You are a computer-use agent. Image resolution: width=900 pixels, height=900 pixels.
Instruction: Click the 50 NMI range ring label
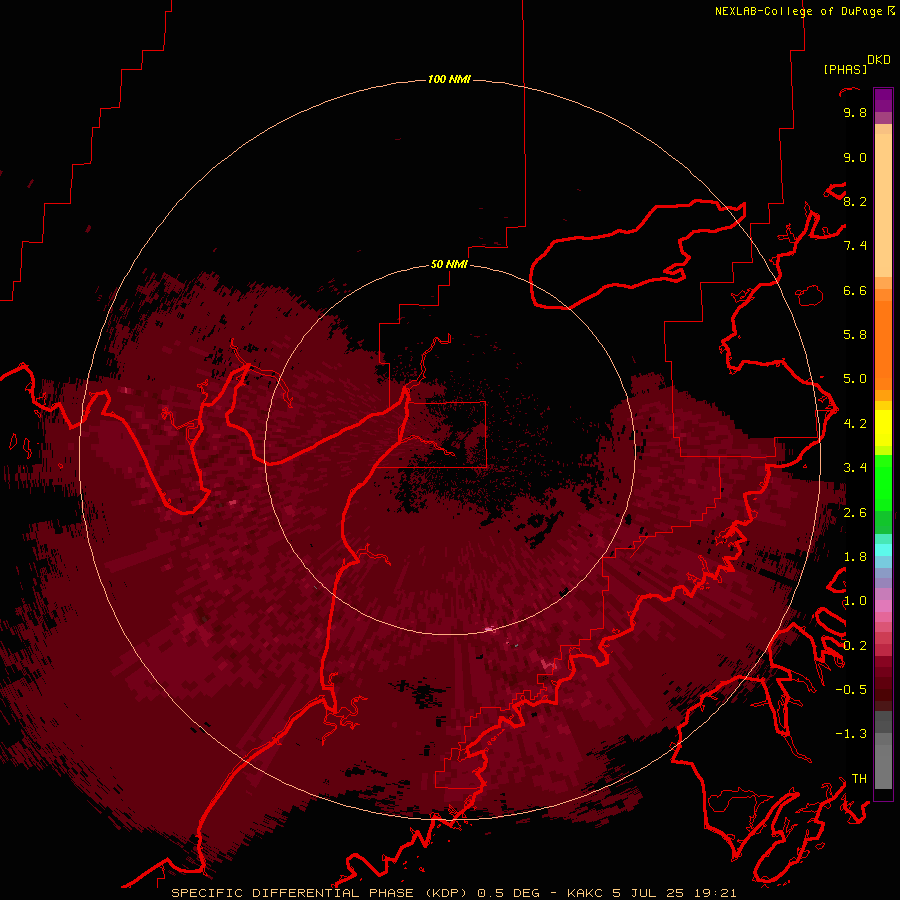point(449,264)
